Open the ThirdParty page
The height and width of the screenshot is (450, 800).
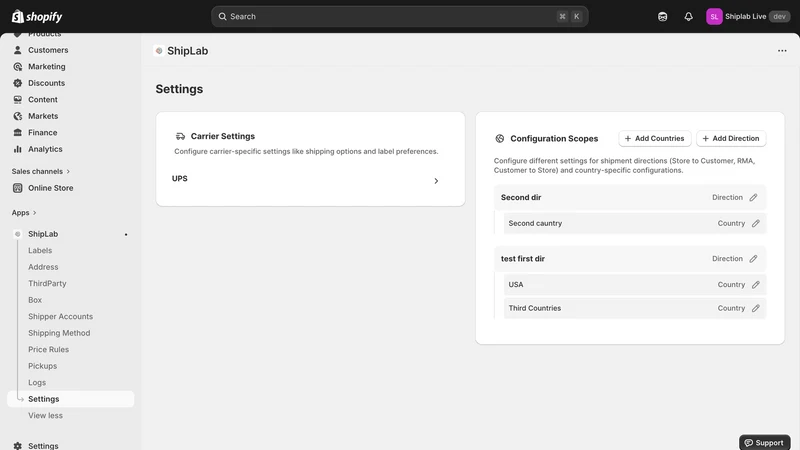47,283
